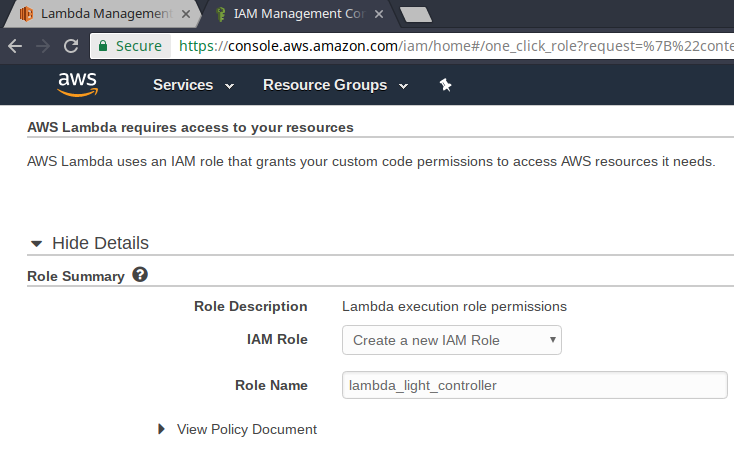Open the IAM Role dropdown
The height and width of the screenshot is (451, 734).
(x=452, y=340)
